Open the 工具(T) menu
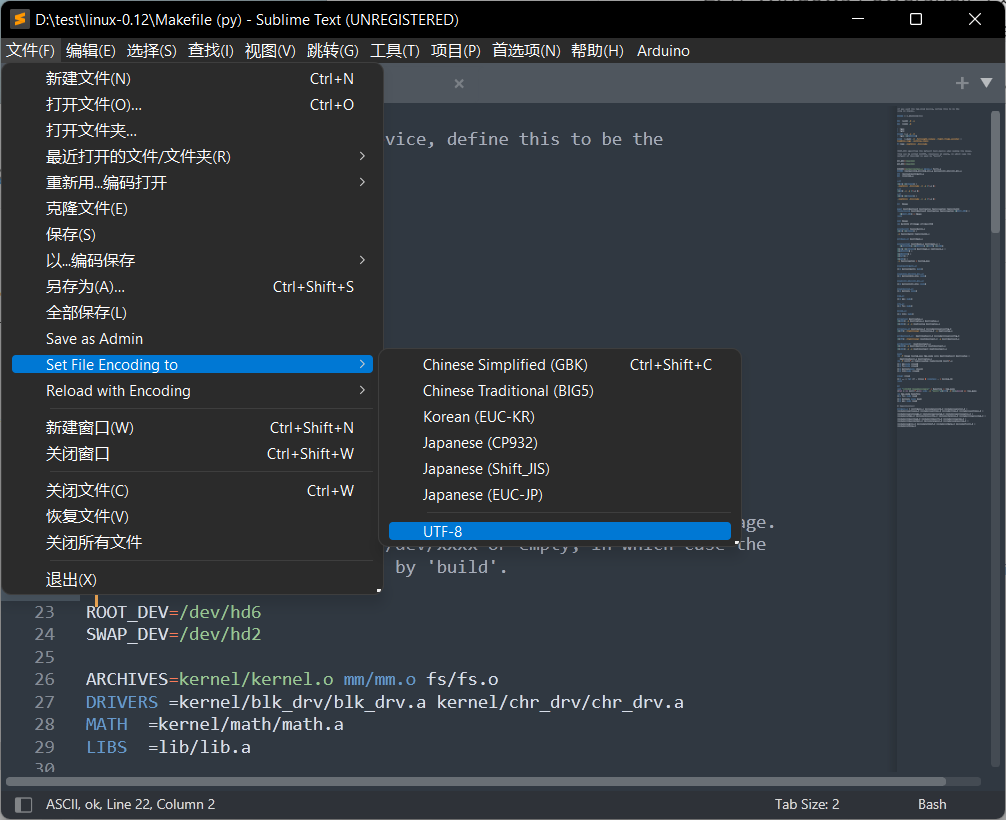Image resolution: width=1006 pixels, height=820 pixels. [395, 51]
